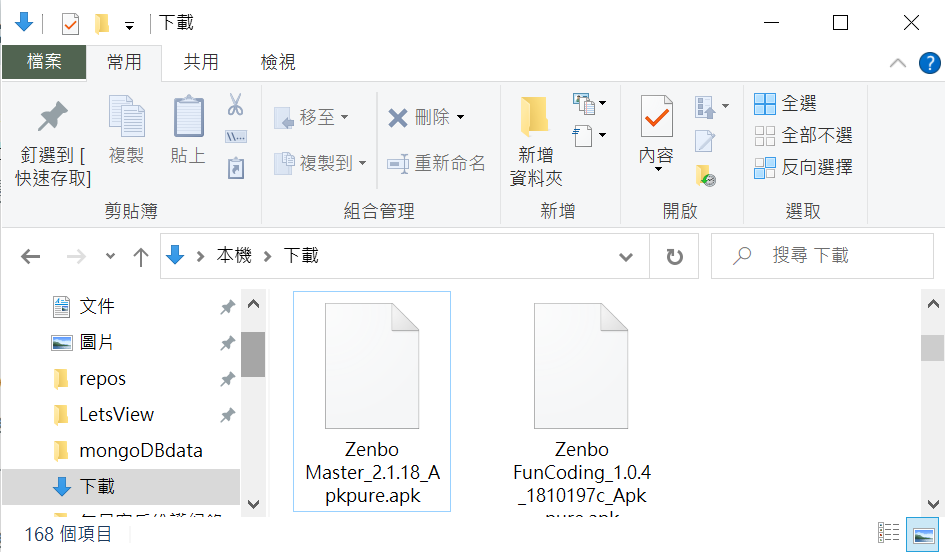Click the pin icon next to LetsView

point(227,415)
